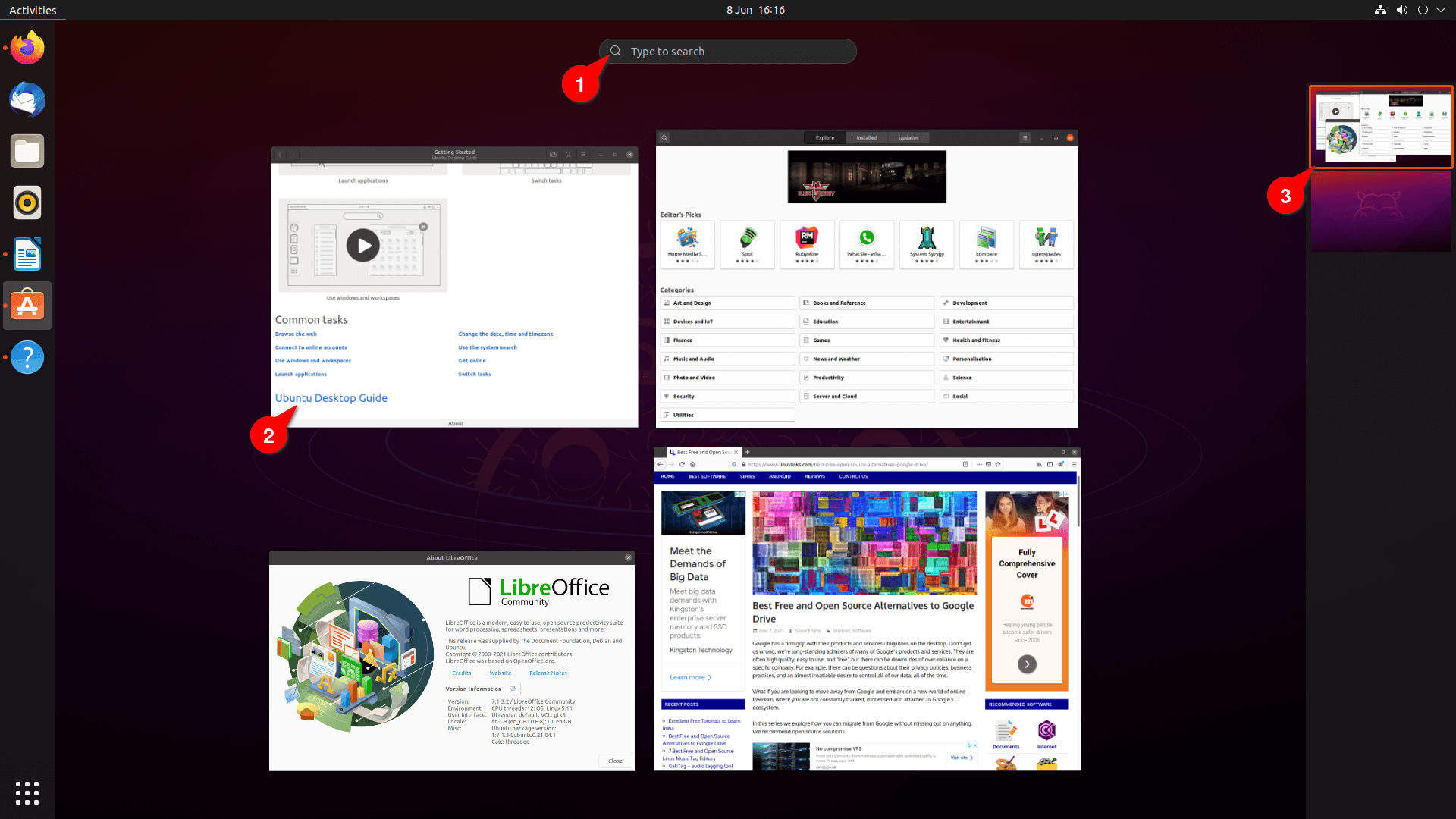Click the Explore tab in Ubuntu Software
The width and height of the screenshot is (1456, 819).
point(825,137)
